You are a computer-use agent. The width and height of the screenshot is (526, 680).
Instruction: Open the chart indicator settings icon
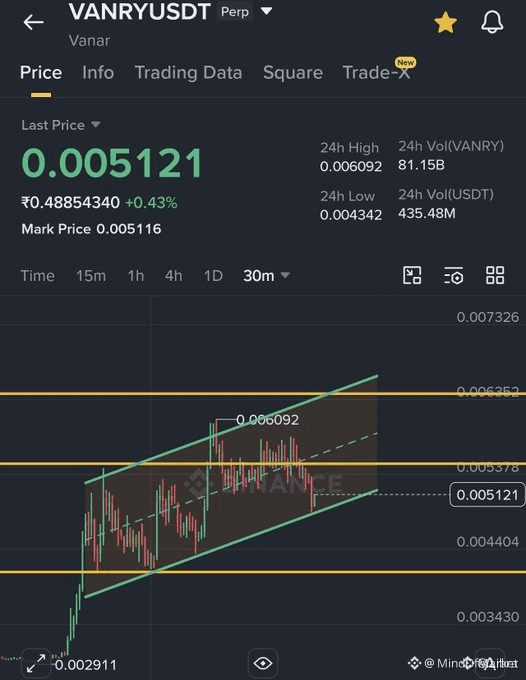click(x=454, y=275)
